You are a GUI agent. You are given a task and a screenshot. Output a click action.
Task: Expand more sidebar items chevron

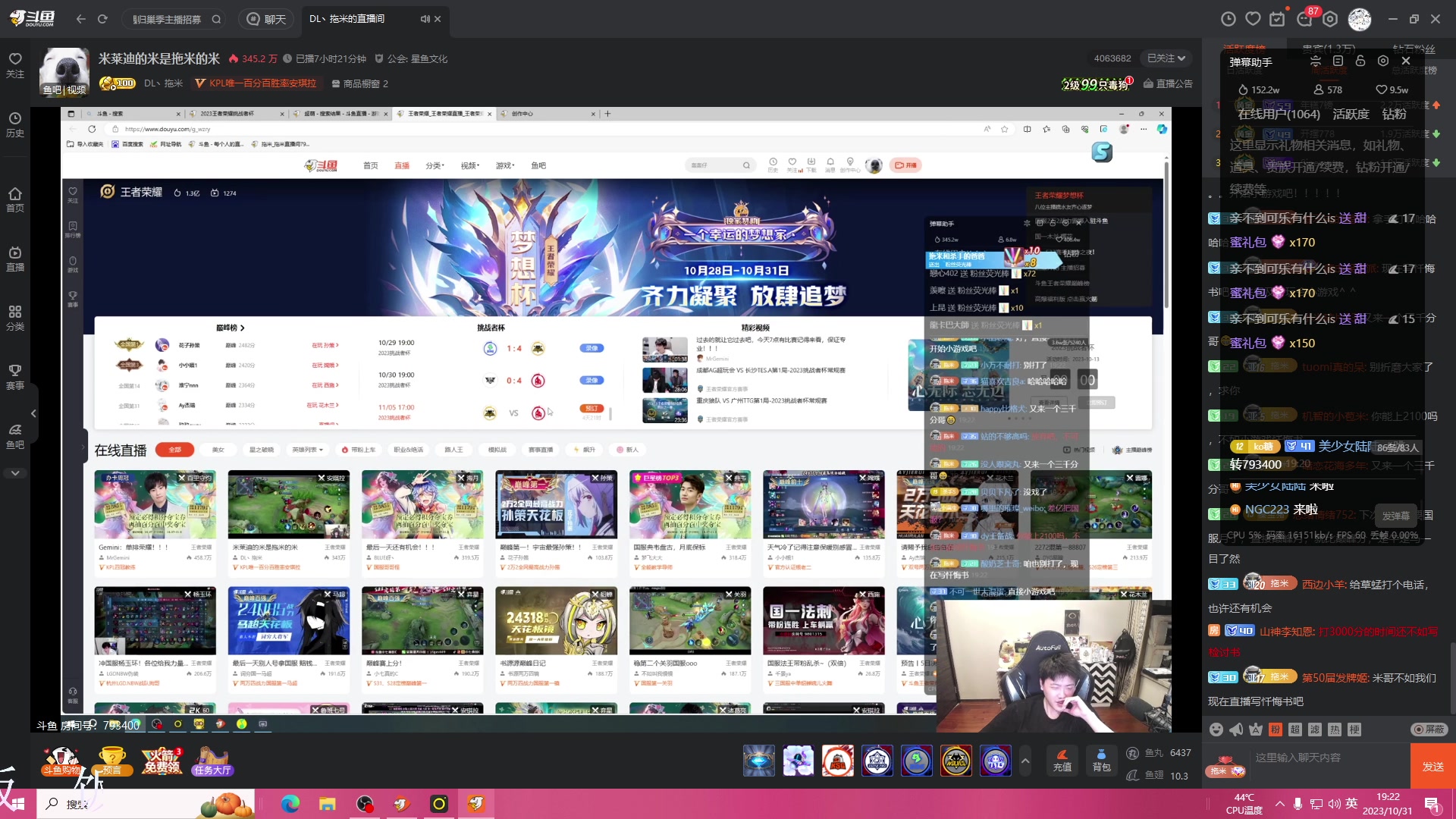[15, 473]
